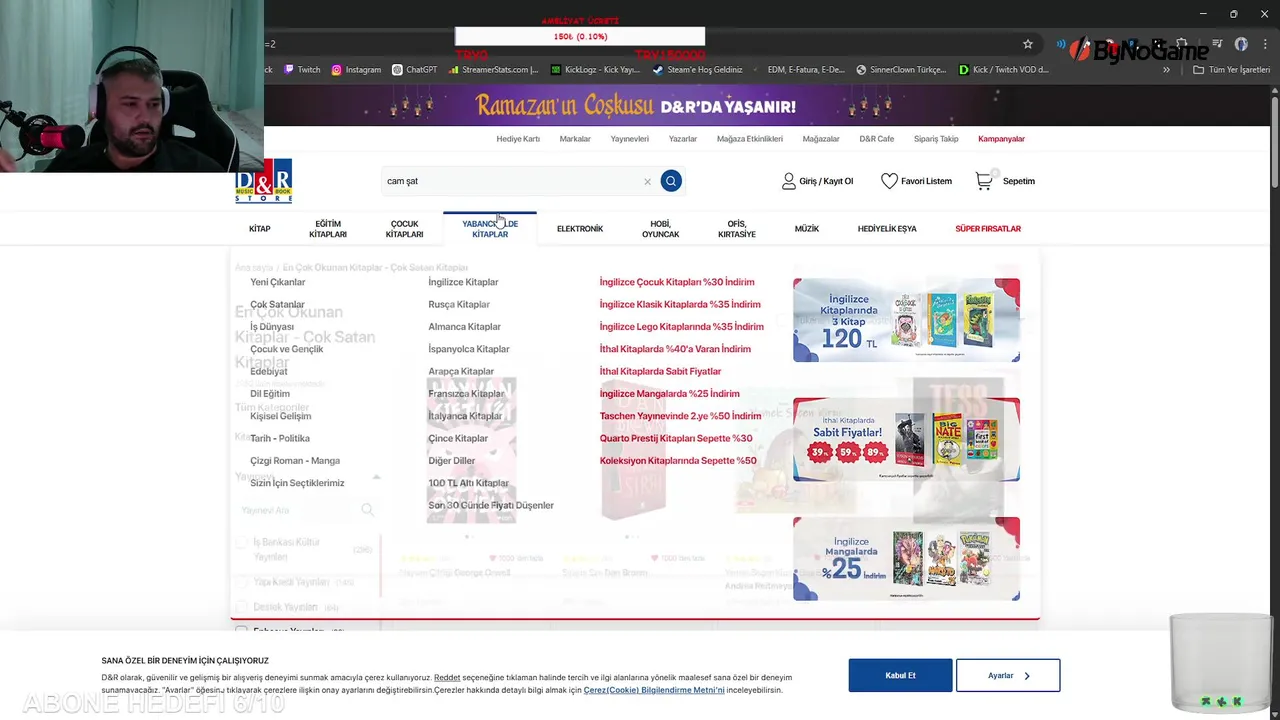Open the ChatGPT bookmark
Screen dimensions: 1280x720
[415, 70]
